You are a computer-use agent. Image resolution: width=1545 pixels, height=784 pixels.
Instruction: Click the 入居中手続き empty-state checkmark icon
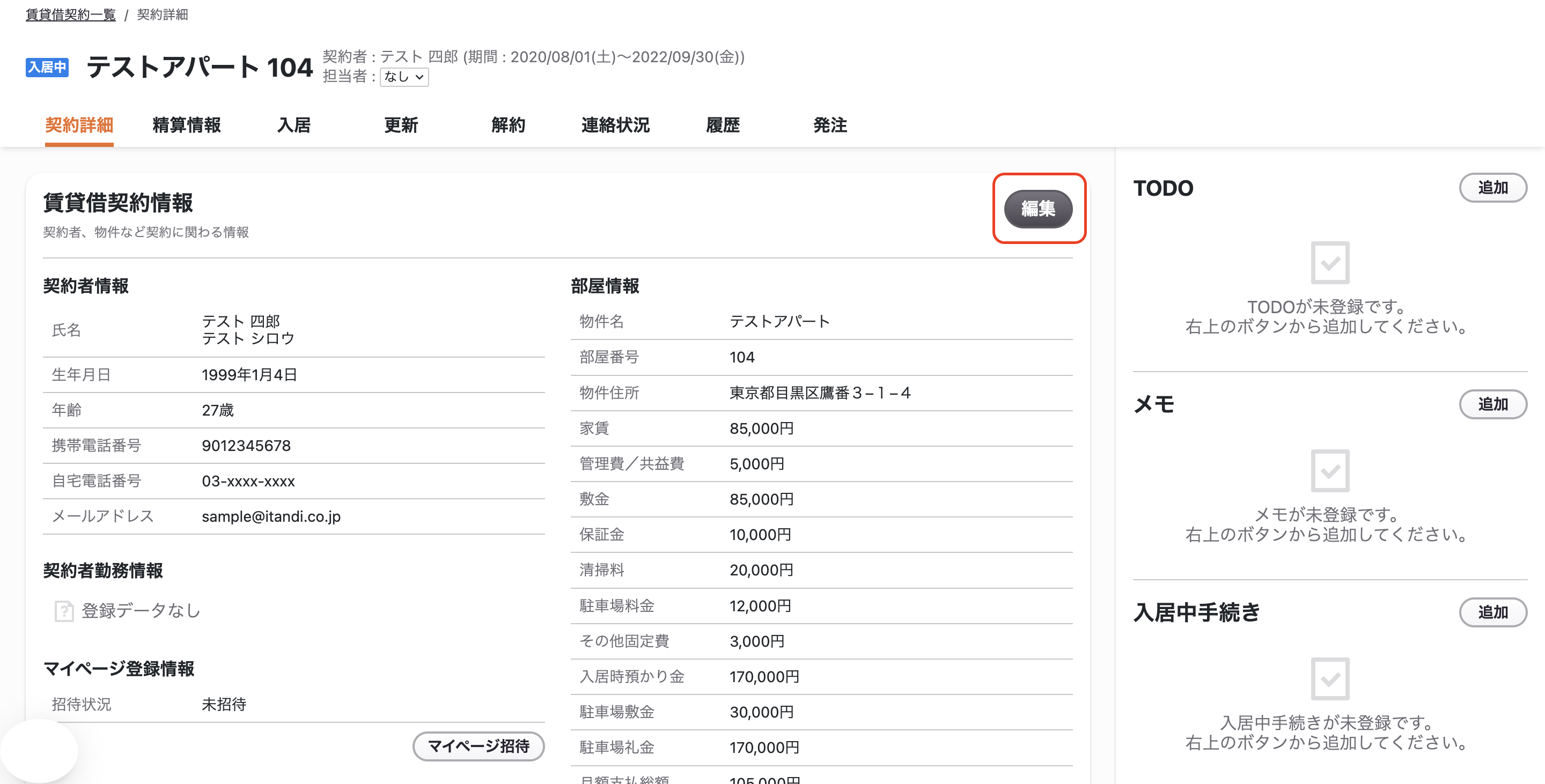point(1330,678)
